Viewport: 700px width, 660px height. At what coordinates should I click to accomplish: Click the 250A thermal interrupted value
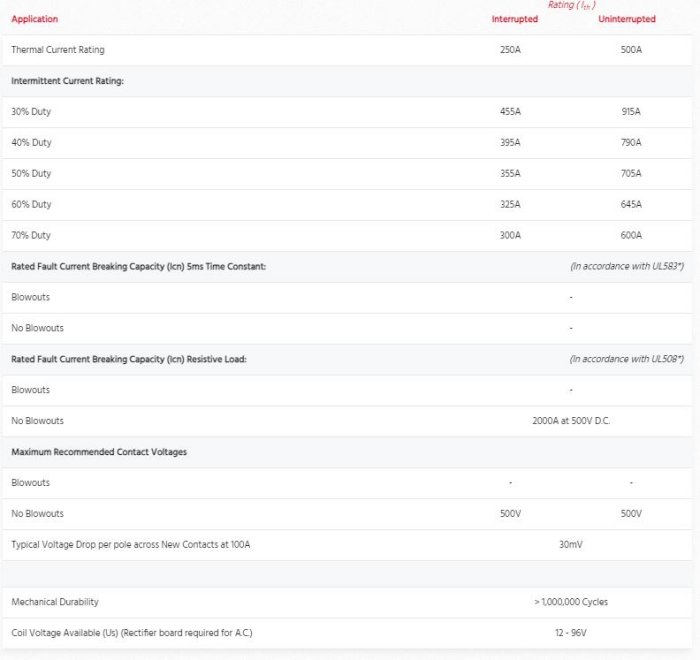click(510, 50)
